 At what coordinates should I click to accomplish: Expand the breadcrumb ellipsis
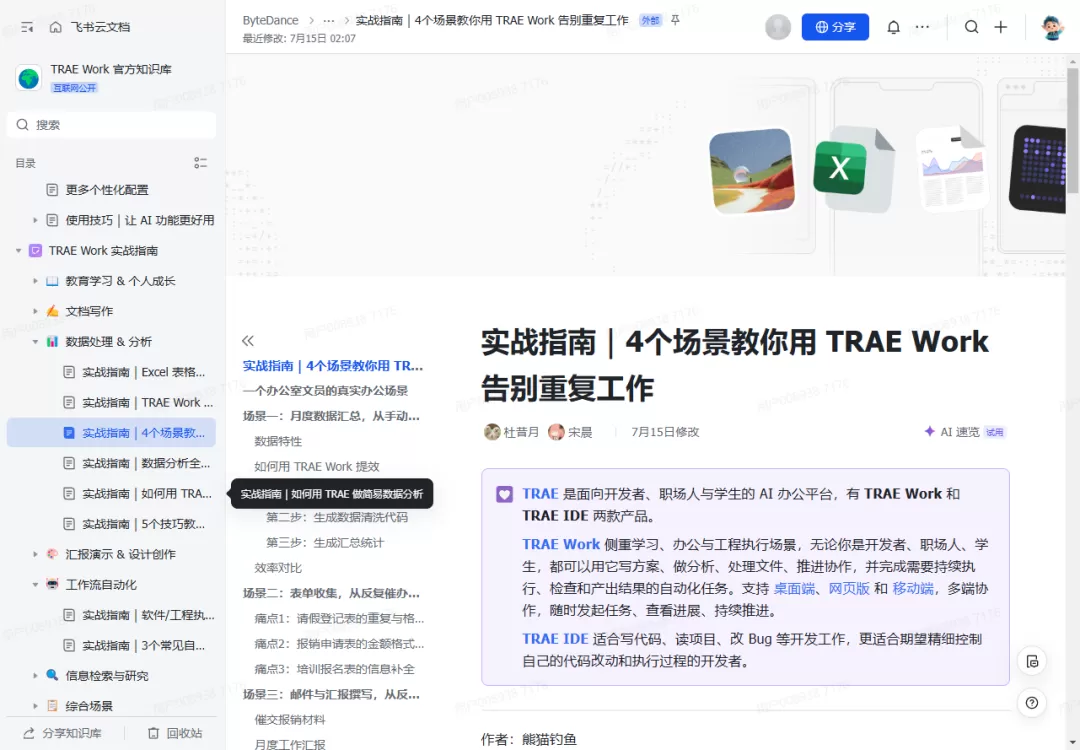(x=329, y=21)
